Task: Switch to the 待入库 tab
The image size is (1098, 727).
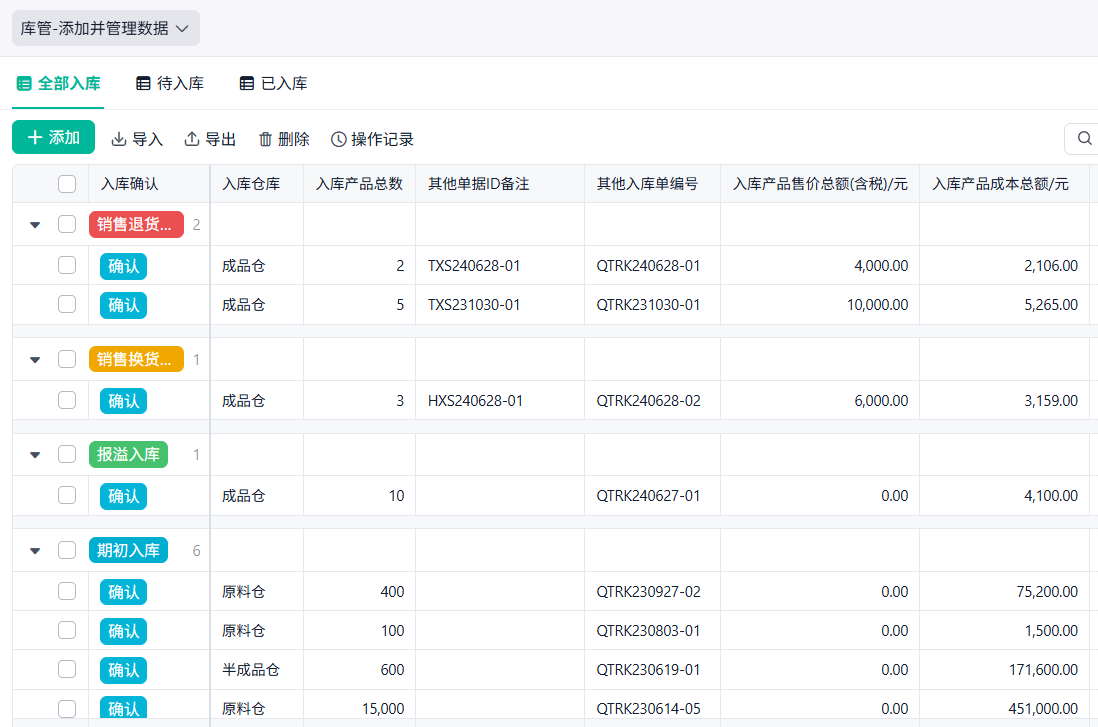Action: (x=170, y=83)
